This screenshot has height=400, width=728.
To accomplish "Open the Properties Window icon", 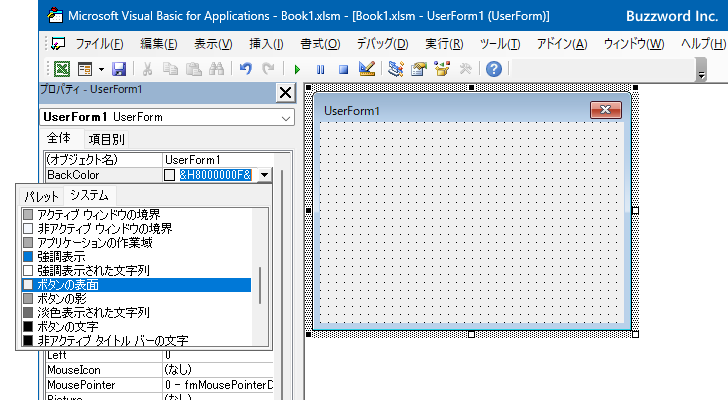I will [419, 69].
